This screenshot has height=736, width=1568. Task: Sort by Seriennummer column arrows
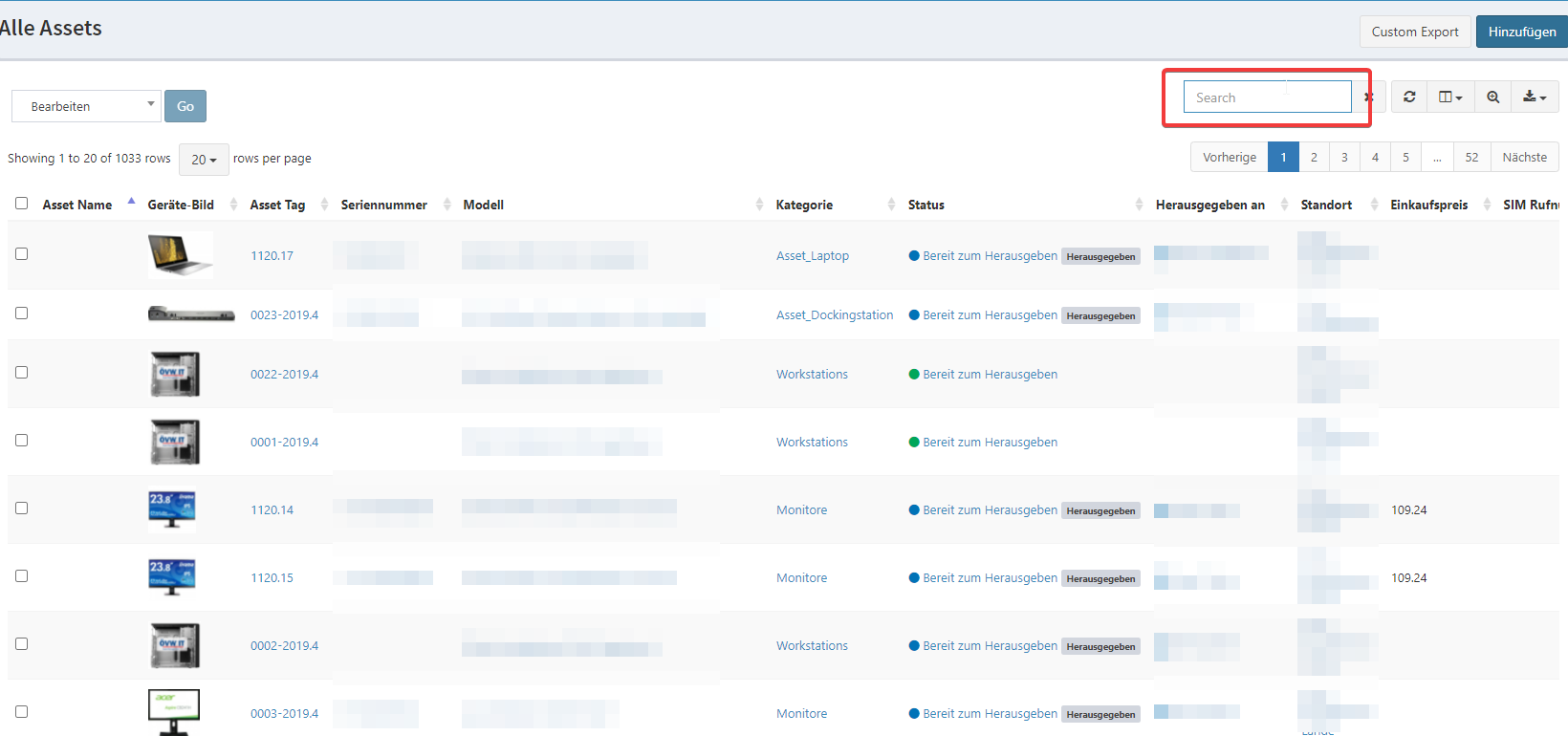point(446,205)
